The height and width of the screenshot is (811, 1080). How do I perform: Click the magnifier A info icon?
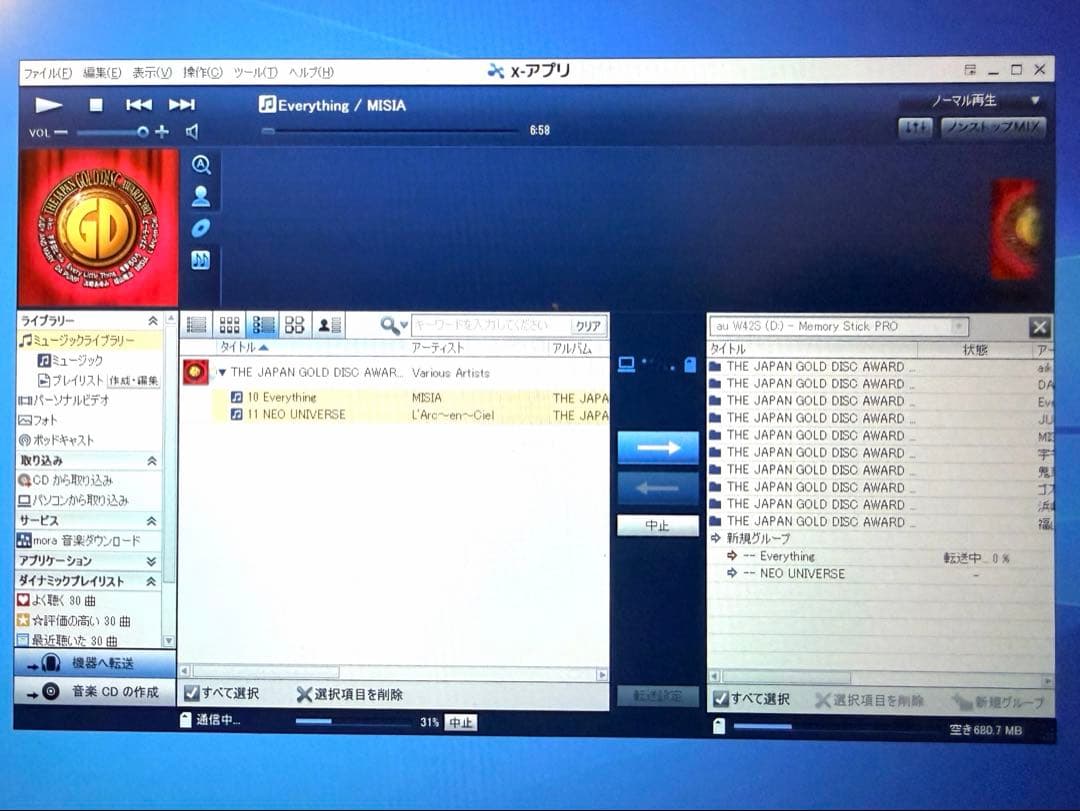200,165
